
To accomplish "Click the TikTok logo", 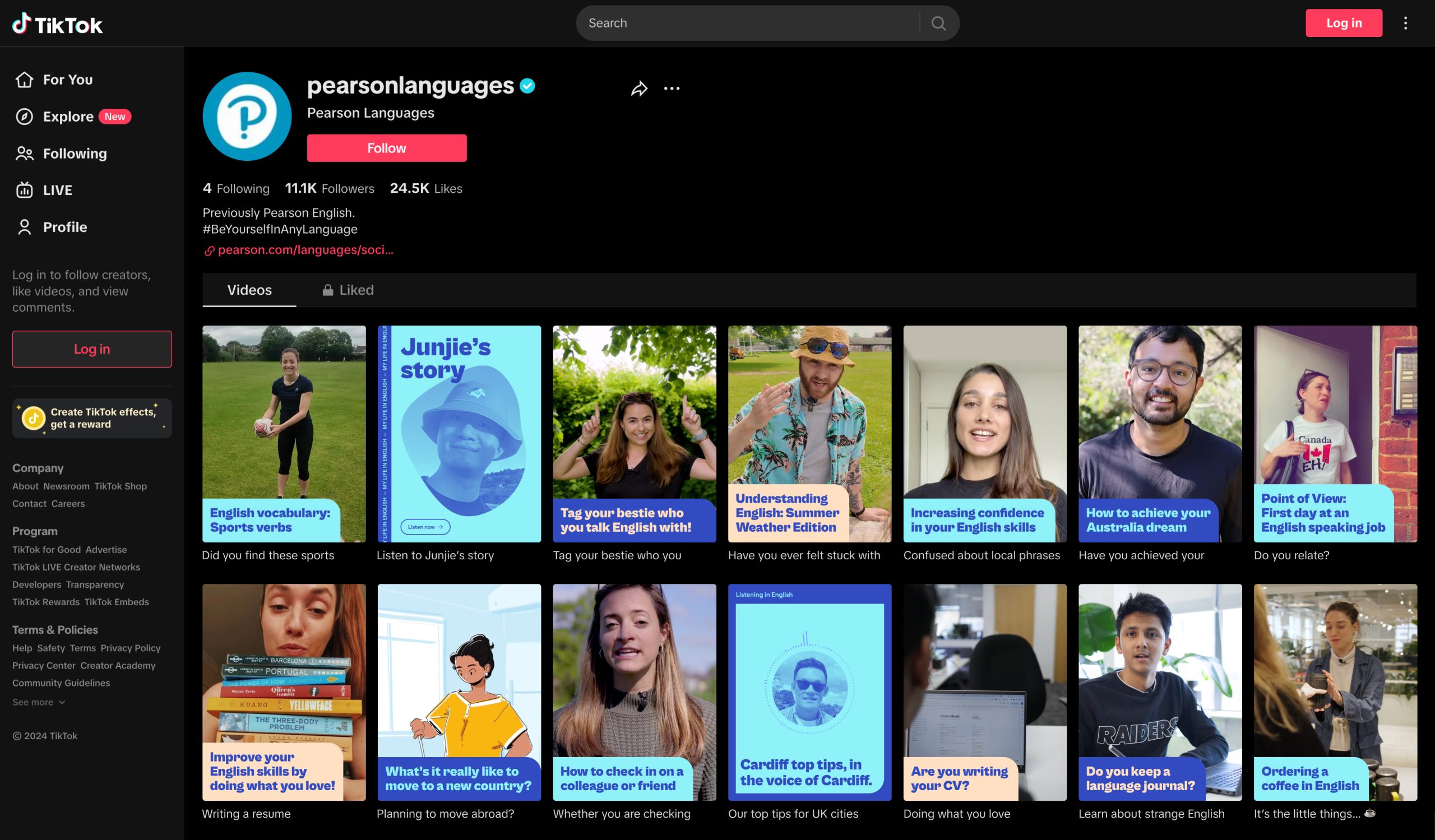I will (58, 24).
